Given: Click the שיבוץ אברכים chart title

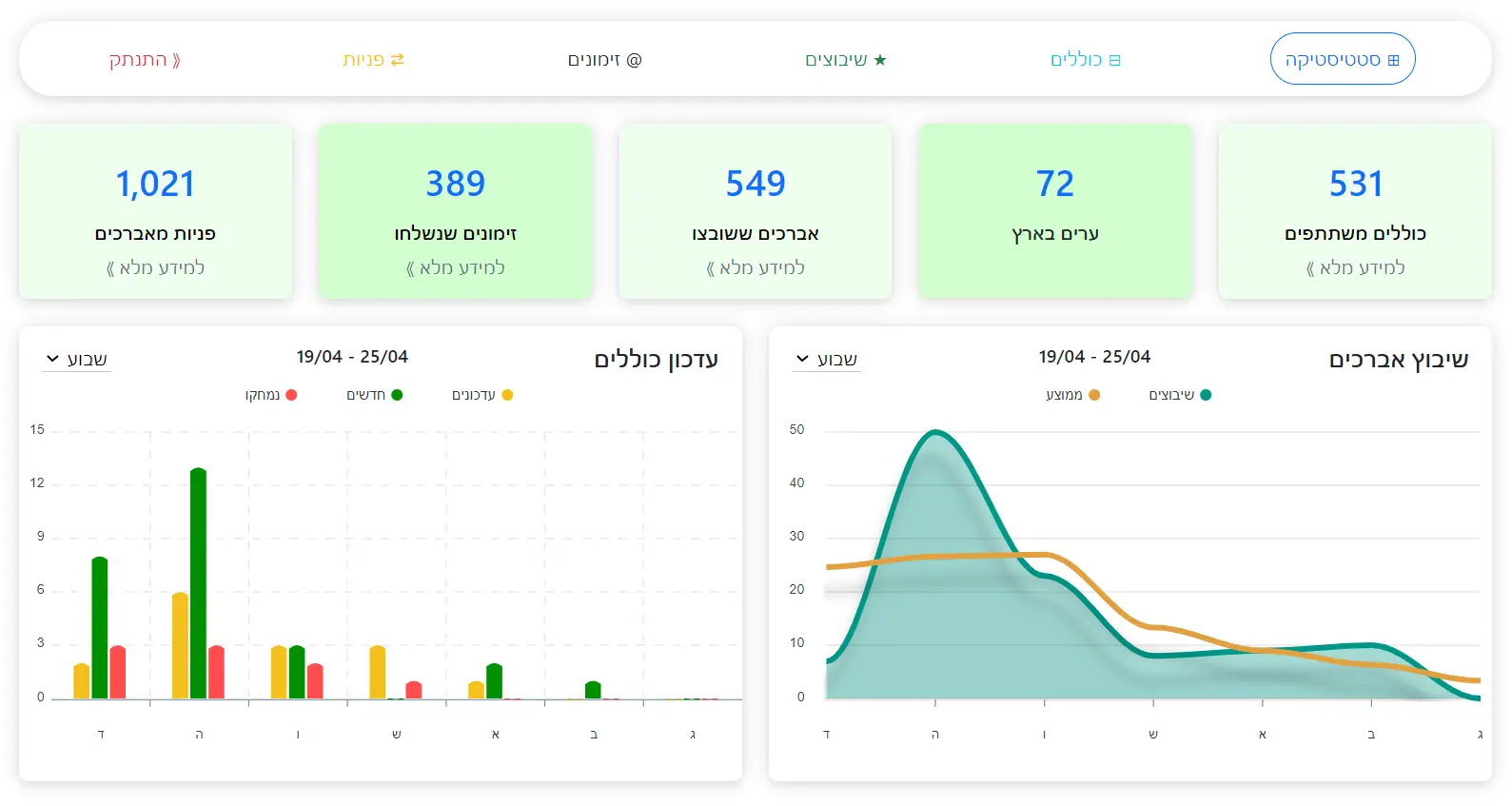Looking at the screenshot, I should [x=1398, y=360].
